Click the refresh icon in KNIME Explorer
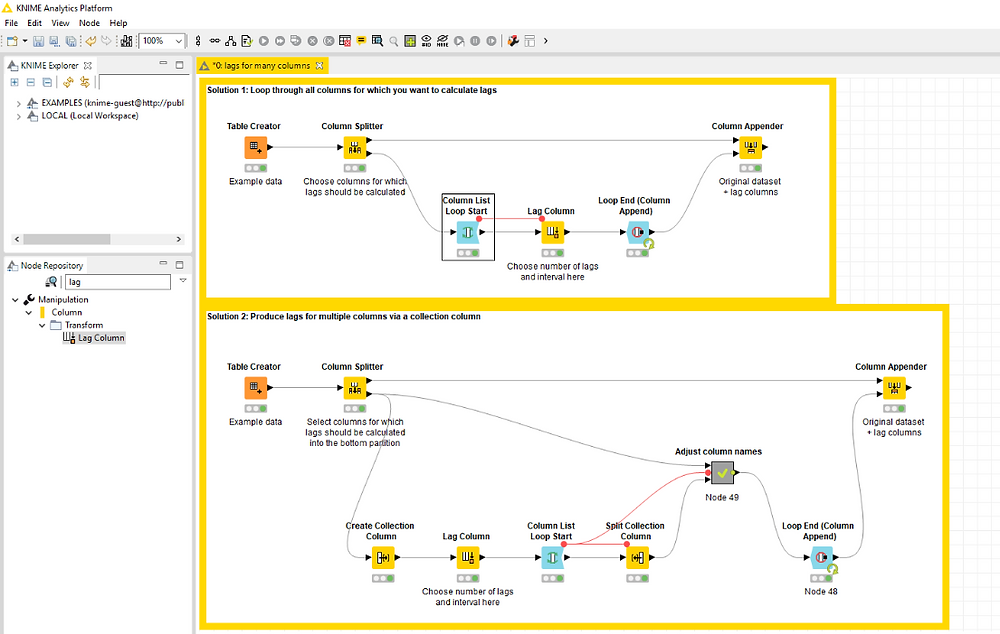The image size is (1000, 634). (68, 82)
